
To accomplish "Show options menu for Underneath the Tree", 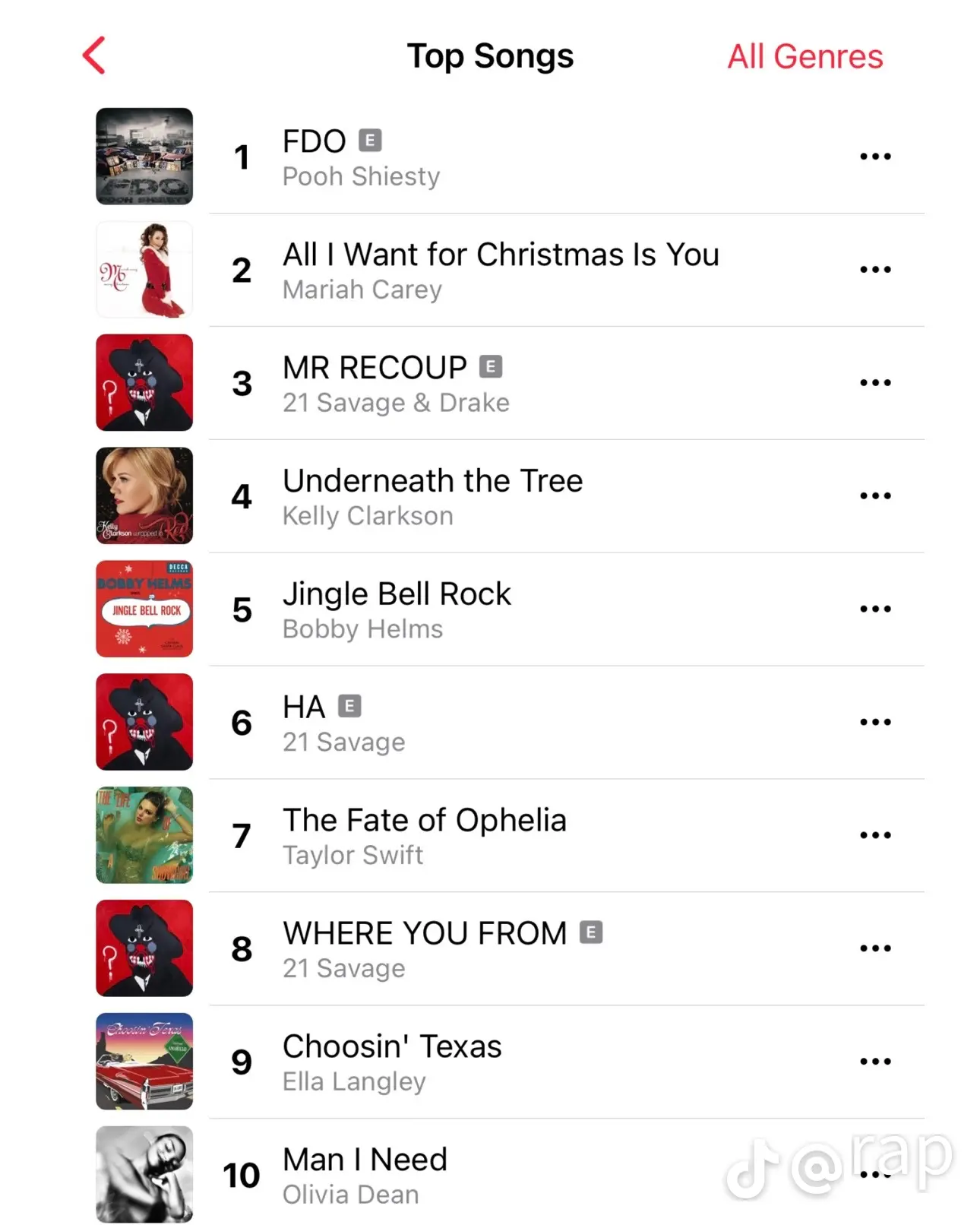I will [x=874, y=496].
